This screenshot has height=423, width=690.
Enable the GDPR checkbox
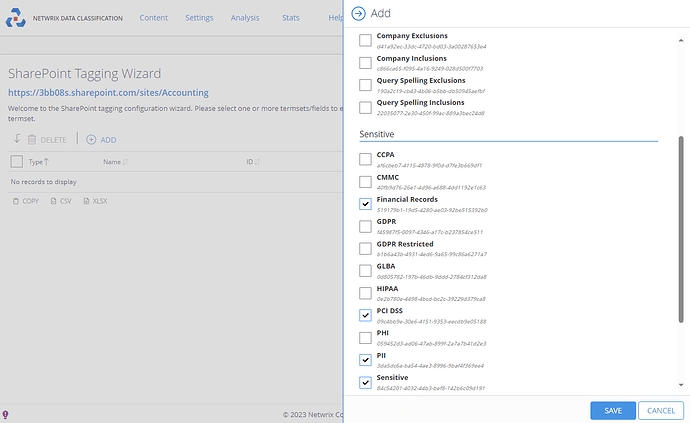pos(365,226)
